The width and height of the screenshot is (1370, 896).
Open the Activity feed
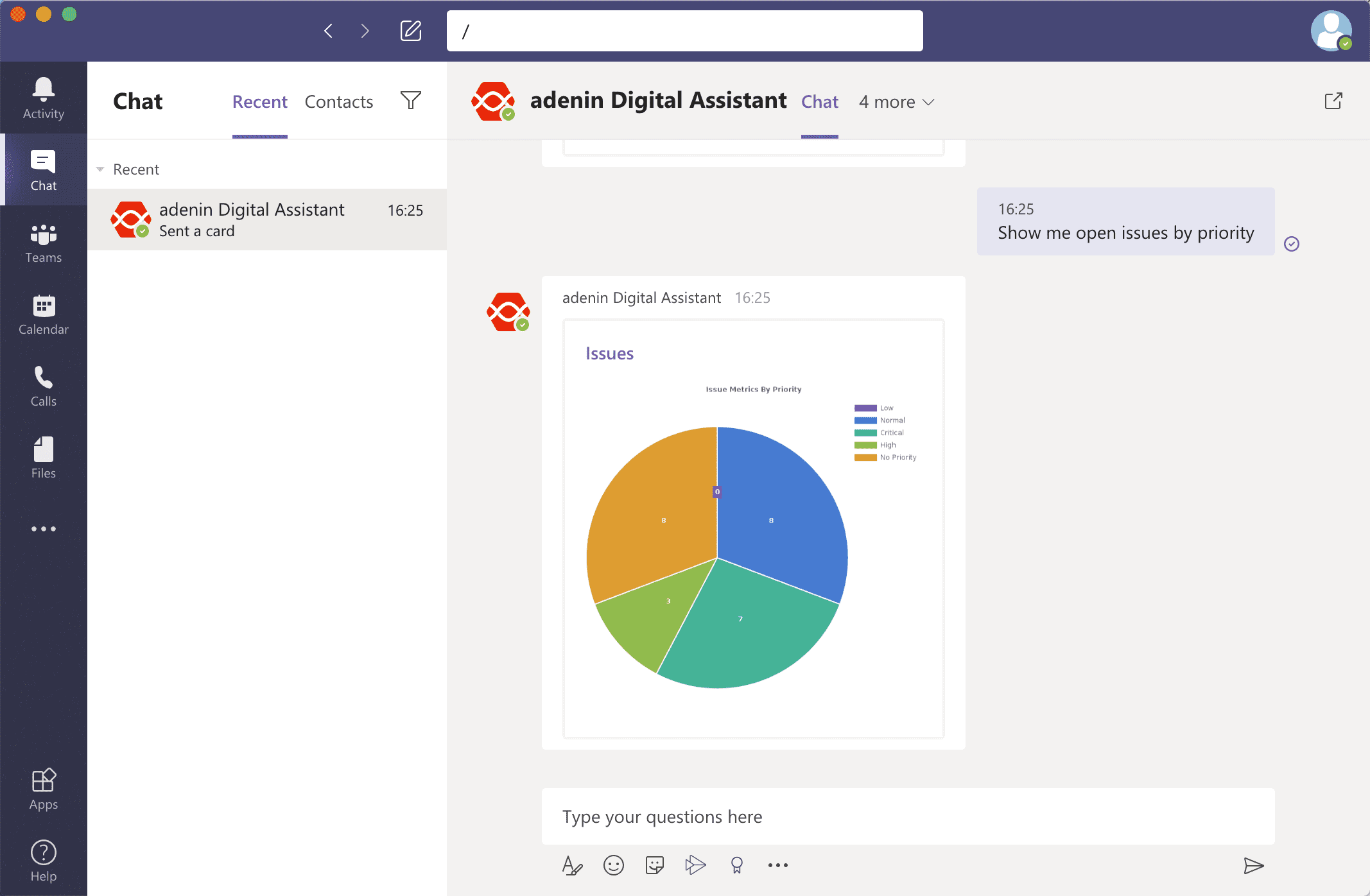coord(44,98)
